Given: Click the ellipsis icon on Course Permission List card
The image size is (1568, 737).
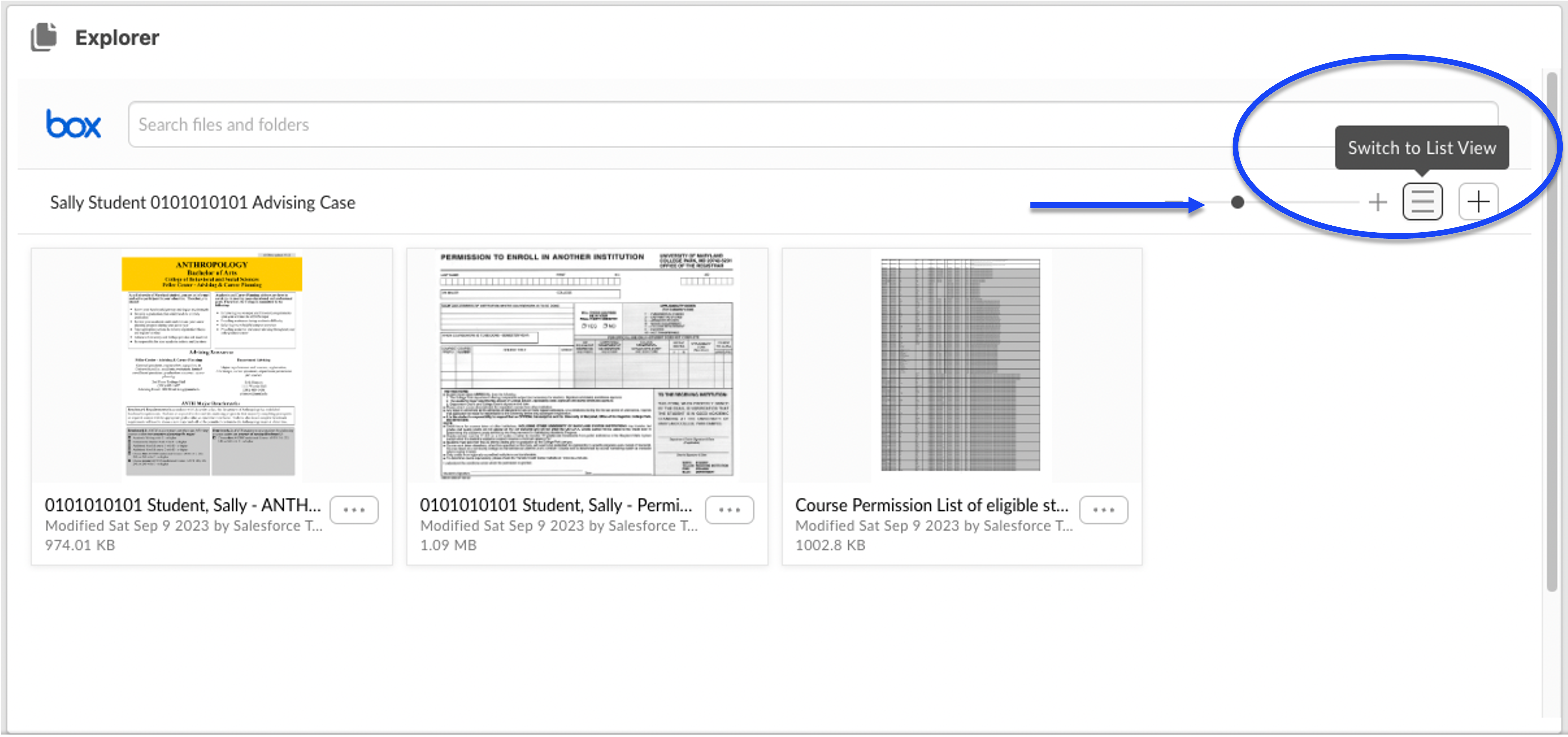Looking at the screenshot, I should [1104, 510].
